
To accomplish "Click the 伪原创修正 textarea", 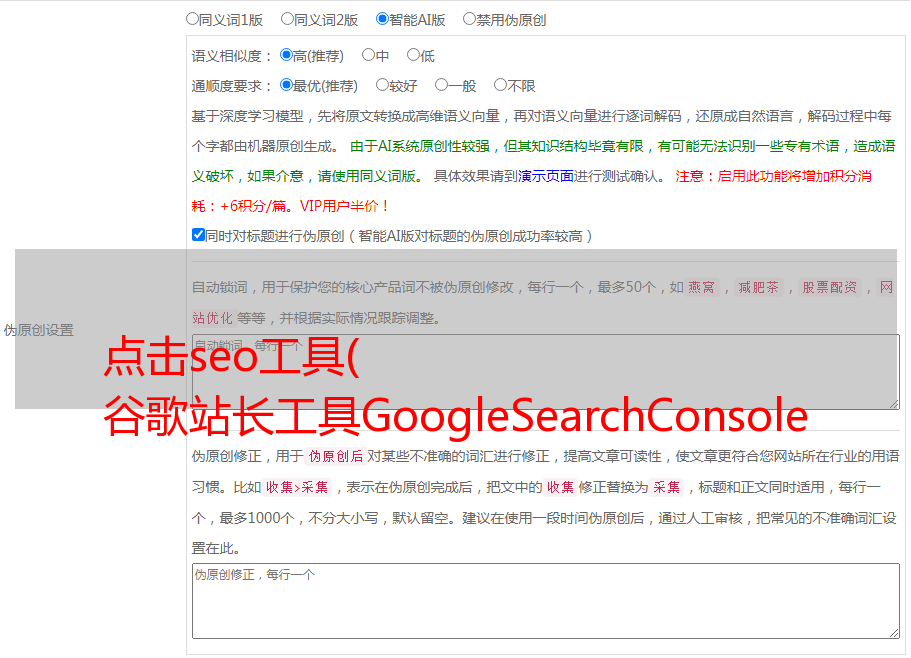I will pyautogui.click(x=546, y=601).
